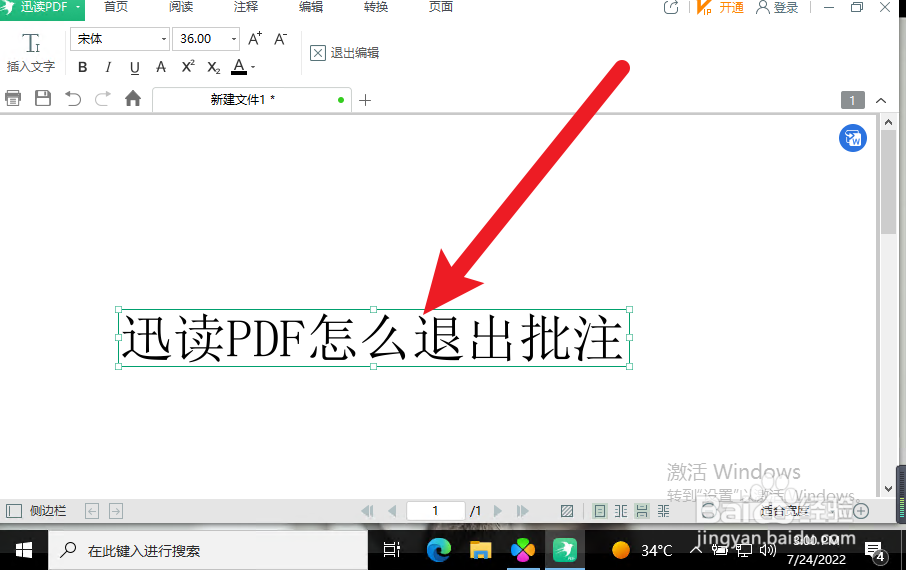Click the blue convert-to-Word floating icon
Image resolution: width=906 pixels, height=570 pixels.
tap(853, 138)
